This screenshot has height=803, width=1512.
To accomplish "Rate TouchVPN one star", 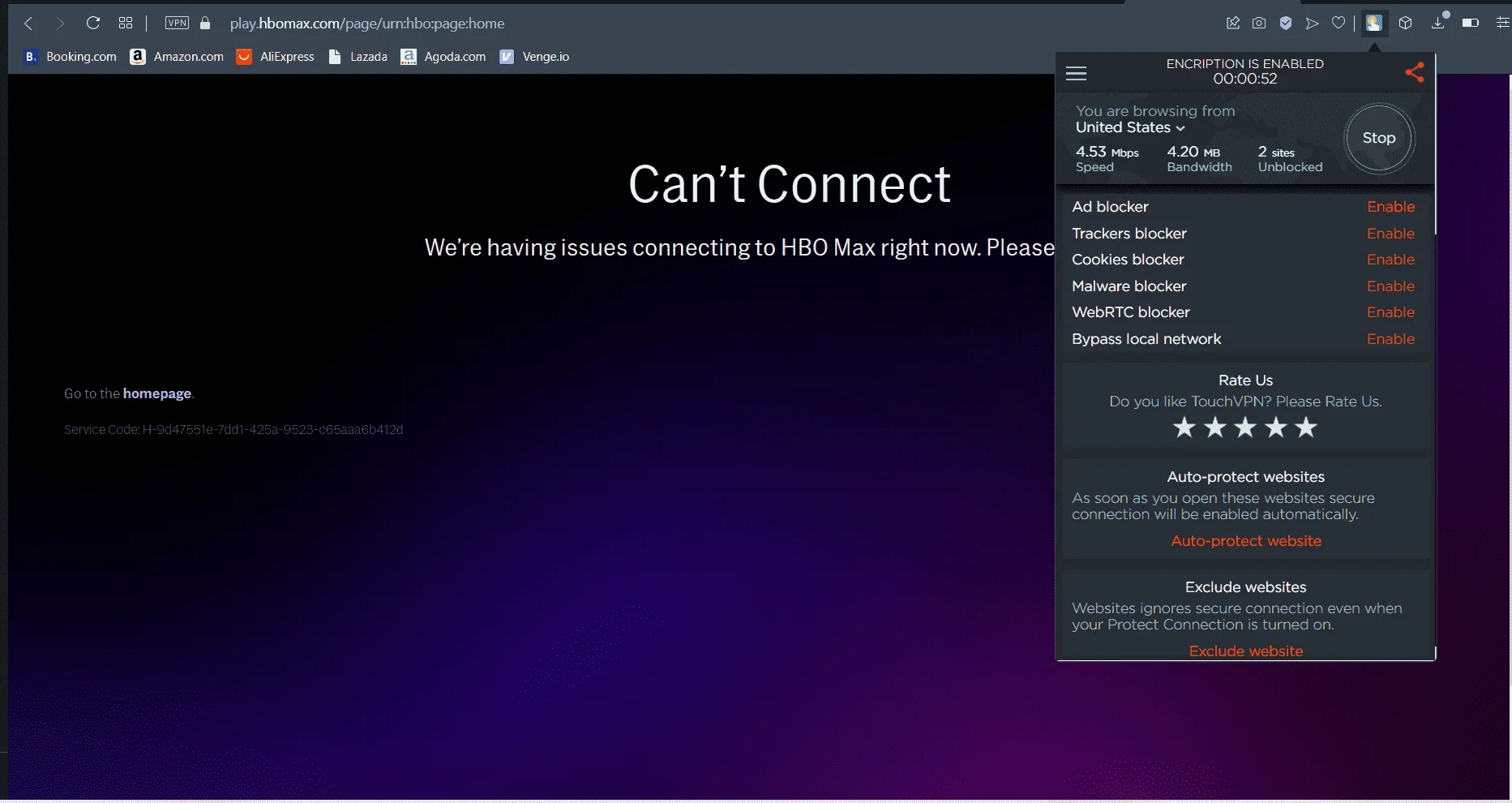I will (1184, 427).
